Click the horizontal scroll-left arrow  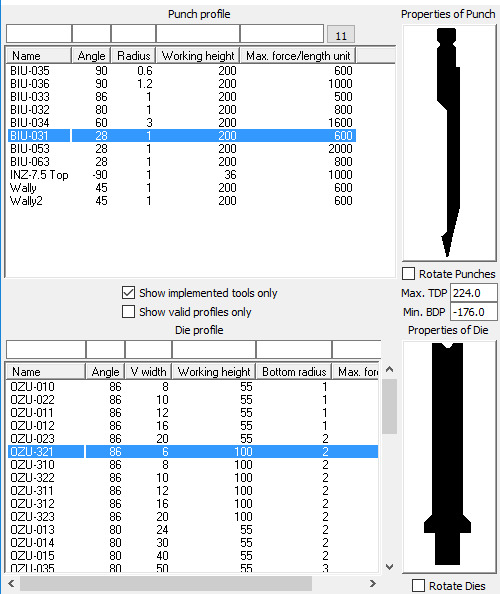click(x=11, y=583)
